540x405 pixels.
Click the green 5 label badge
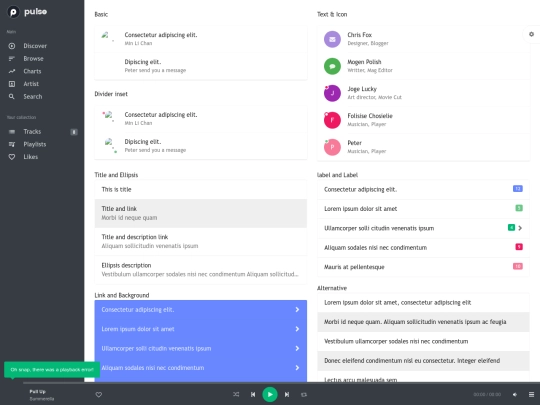click(519, 208)
